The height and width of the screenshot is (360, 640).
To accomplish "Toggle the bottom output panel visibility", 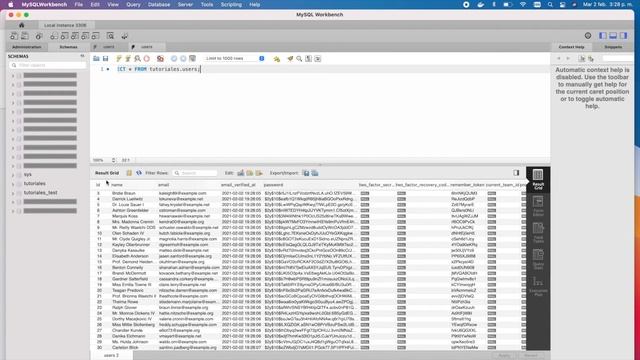I will [613, 36].
